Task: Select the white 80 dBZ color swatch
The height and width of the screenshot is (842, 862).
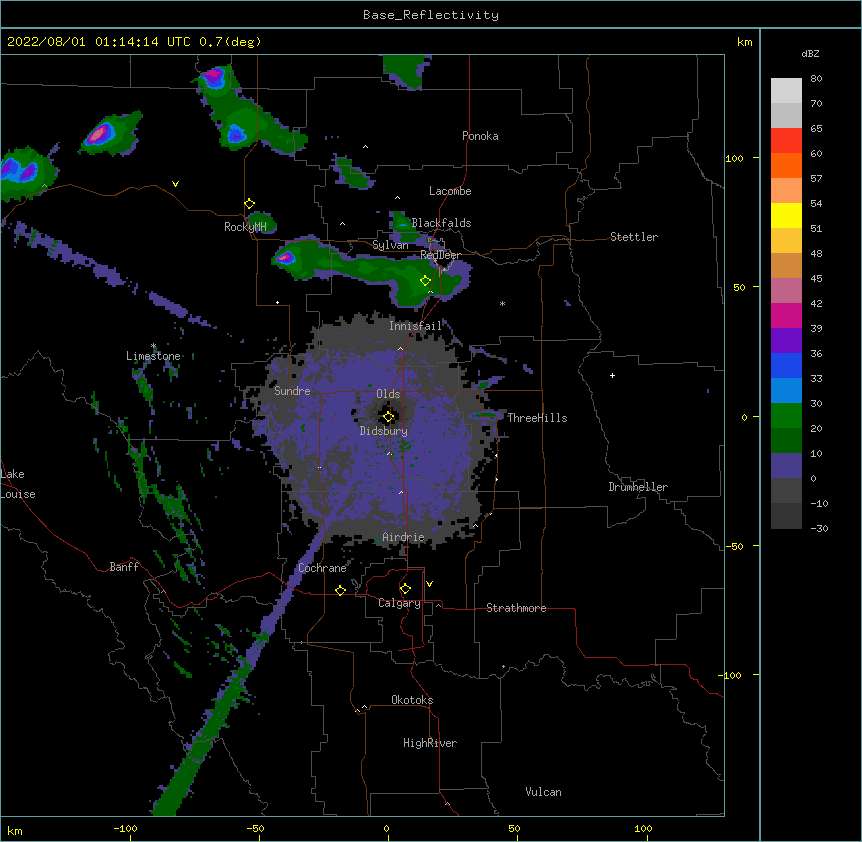Action: [x=786, y=91]
